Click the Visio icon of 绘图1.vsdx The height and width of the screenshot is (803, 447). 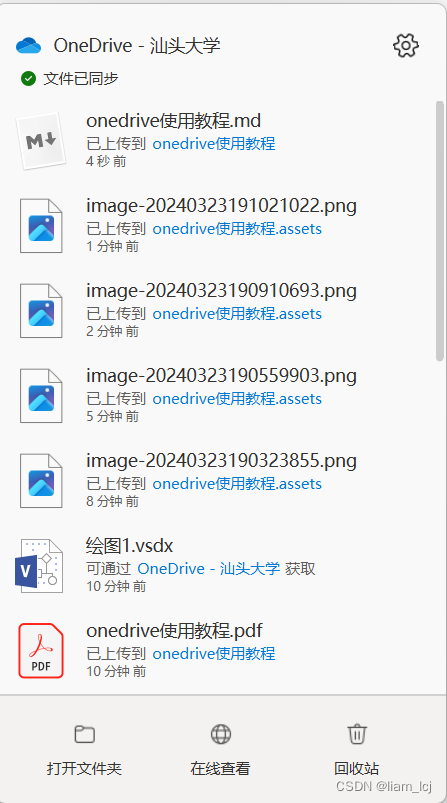(39, 565)
